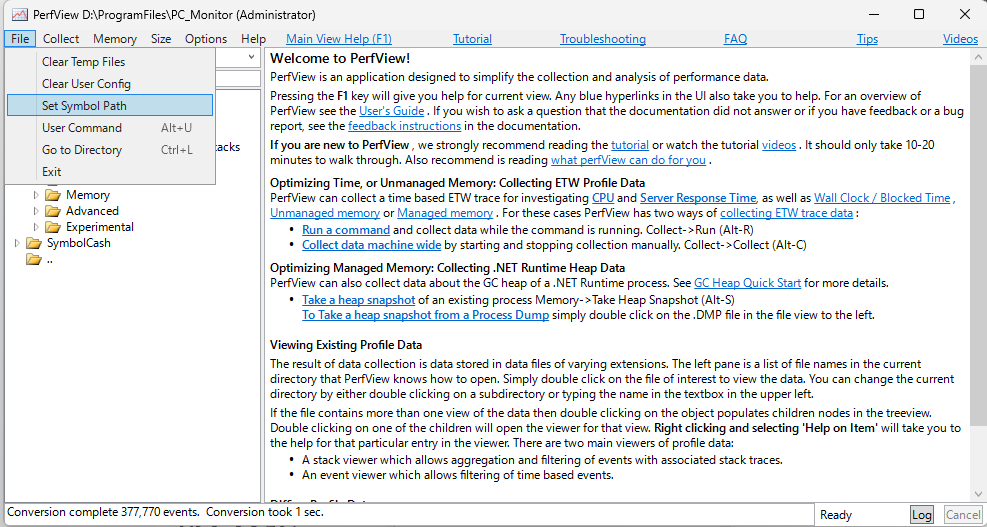Choose Exit from the File menu
Viewport: 987px width, 527px height.
[110, 171]
